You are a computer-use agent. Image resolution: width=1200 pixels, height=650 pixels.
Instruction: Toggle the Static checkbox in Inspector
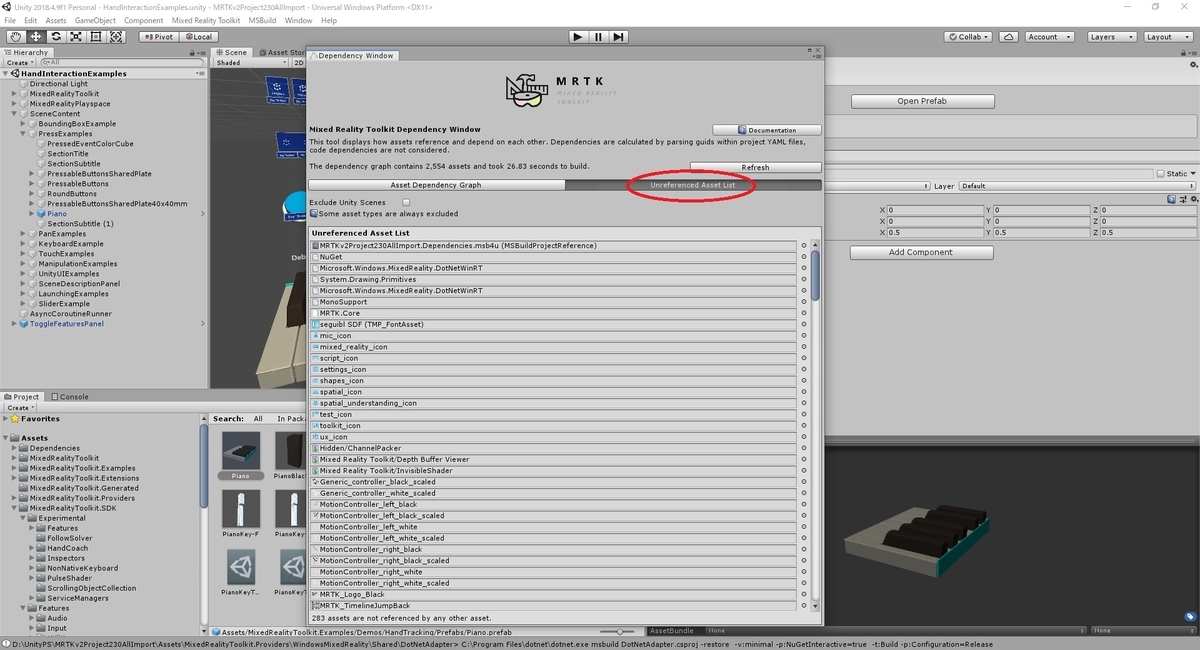point(1162,173)
